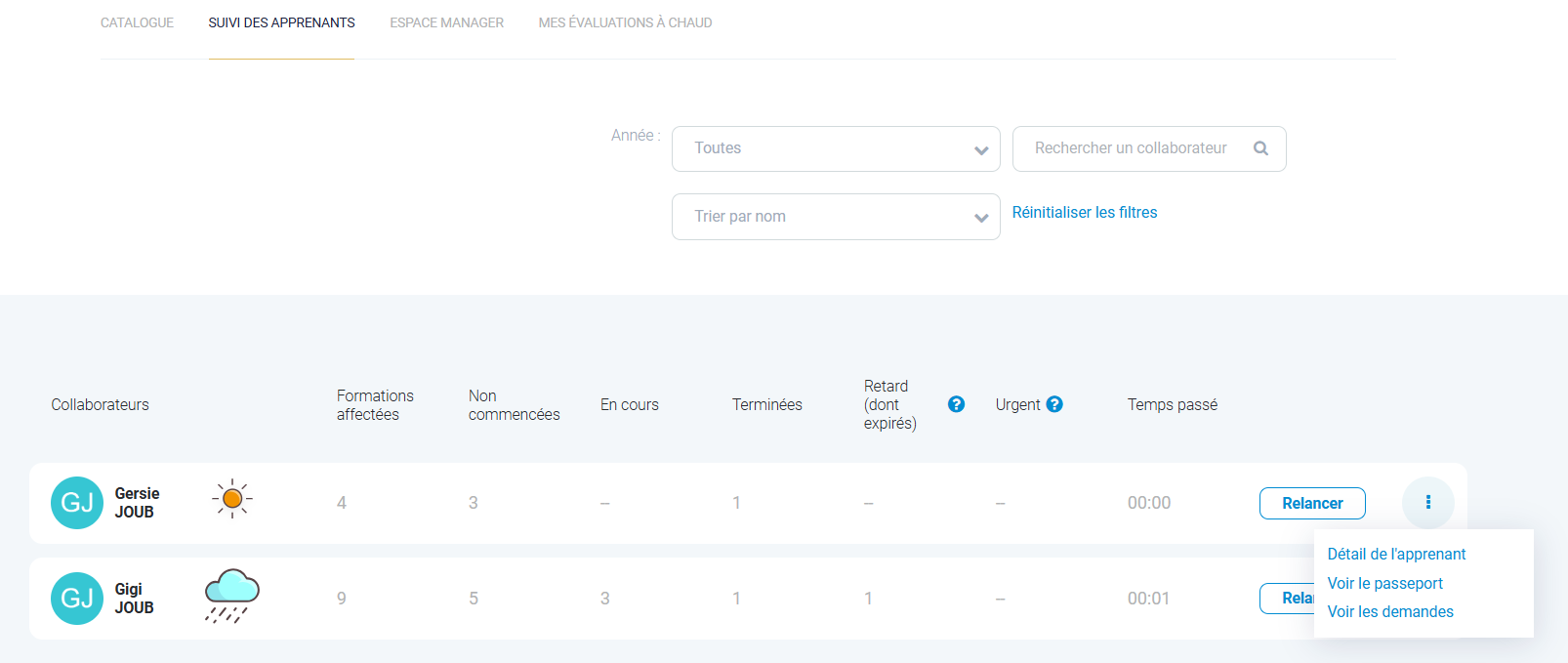
Task: Go to Mes évaluations à chaud tab
Action: click(625, 22)
